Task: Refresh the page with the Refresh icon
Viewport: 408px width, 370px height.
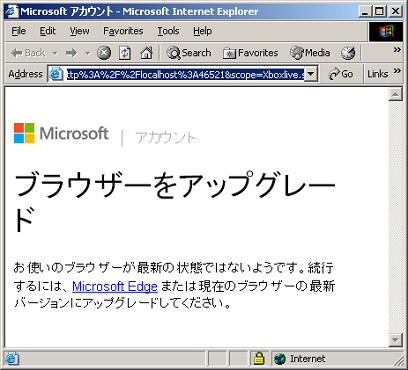Action: pos(125,53)
